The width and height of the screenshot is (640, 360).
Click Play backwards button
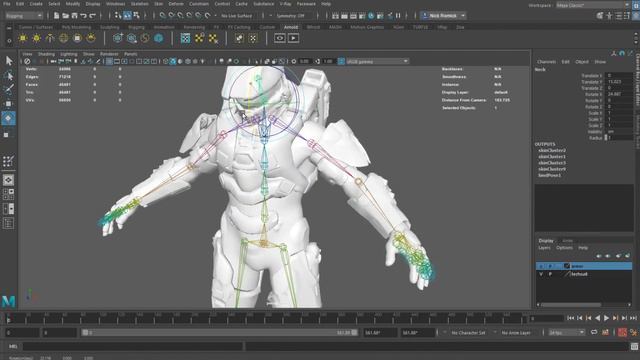click(x=598, y=318)
